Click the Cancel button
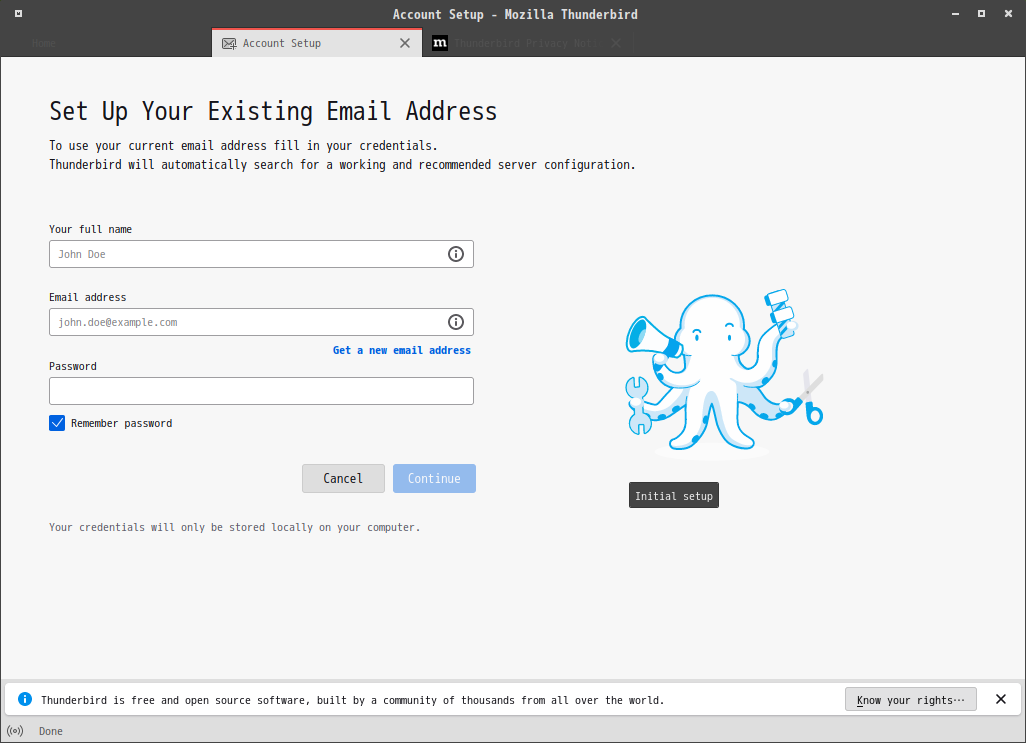This screenshot has width=1026, height=743. (343, 478)
